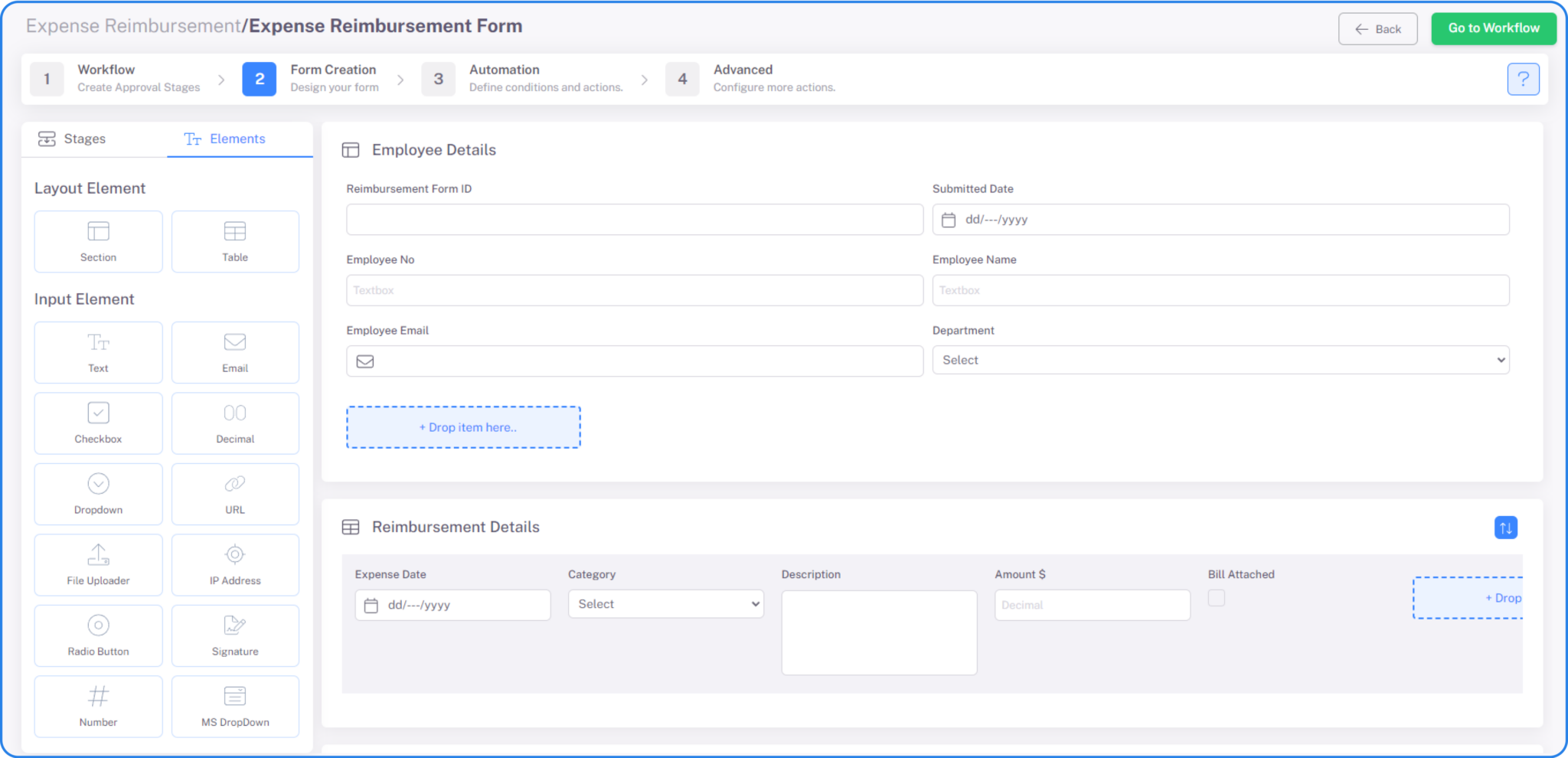
Task: Select the Decimal input element
Action: coord(234,423)
